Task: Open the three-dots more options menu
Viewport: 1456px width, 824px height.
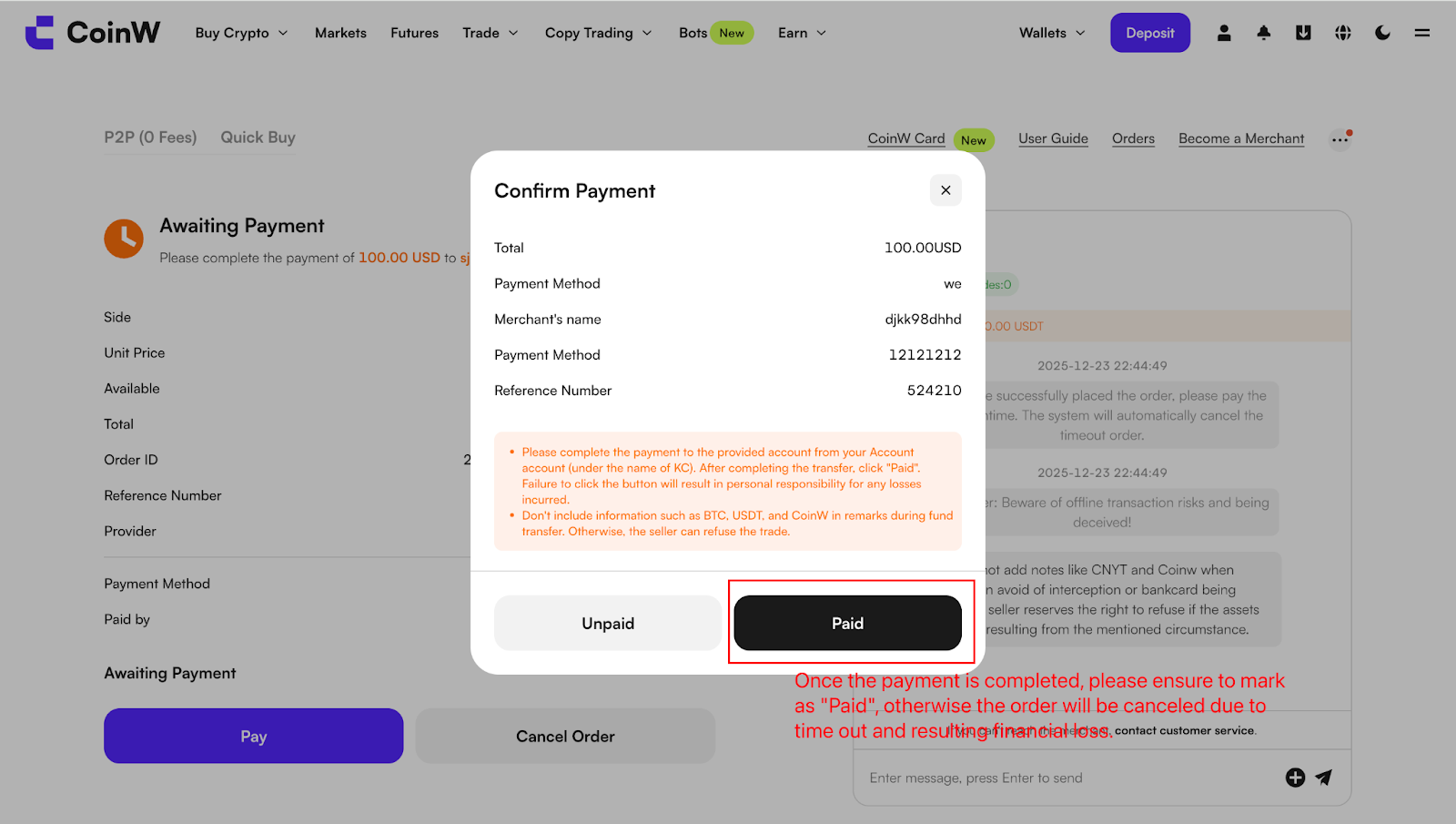Action: (x=1340, y=139)
